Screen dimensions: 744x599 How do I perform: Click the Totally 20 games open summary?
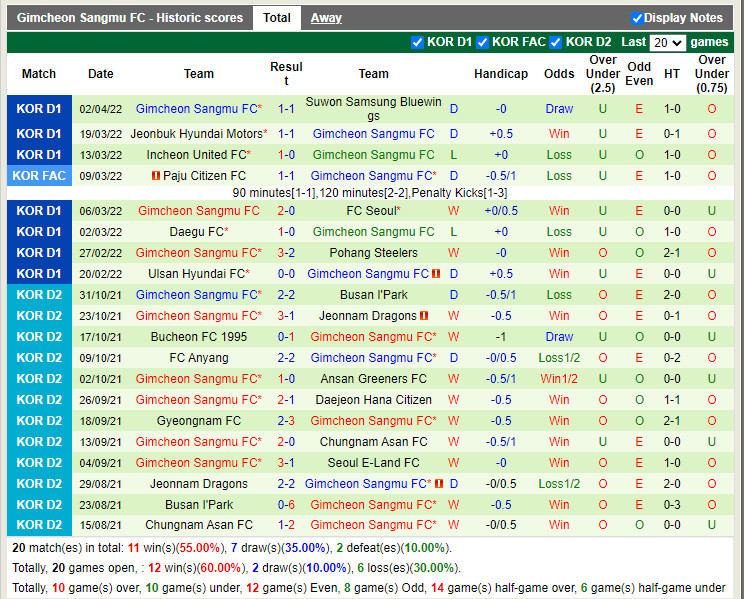[236, 568]
